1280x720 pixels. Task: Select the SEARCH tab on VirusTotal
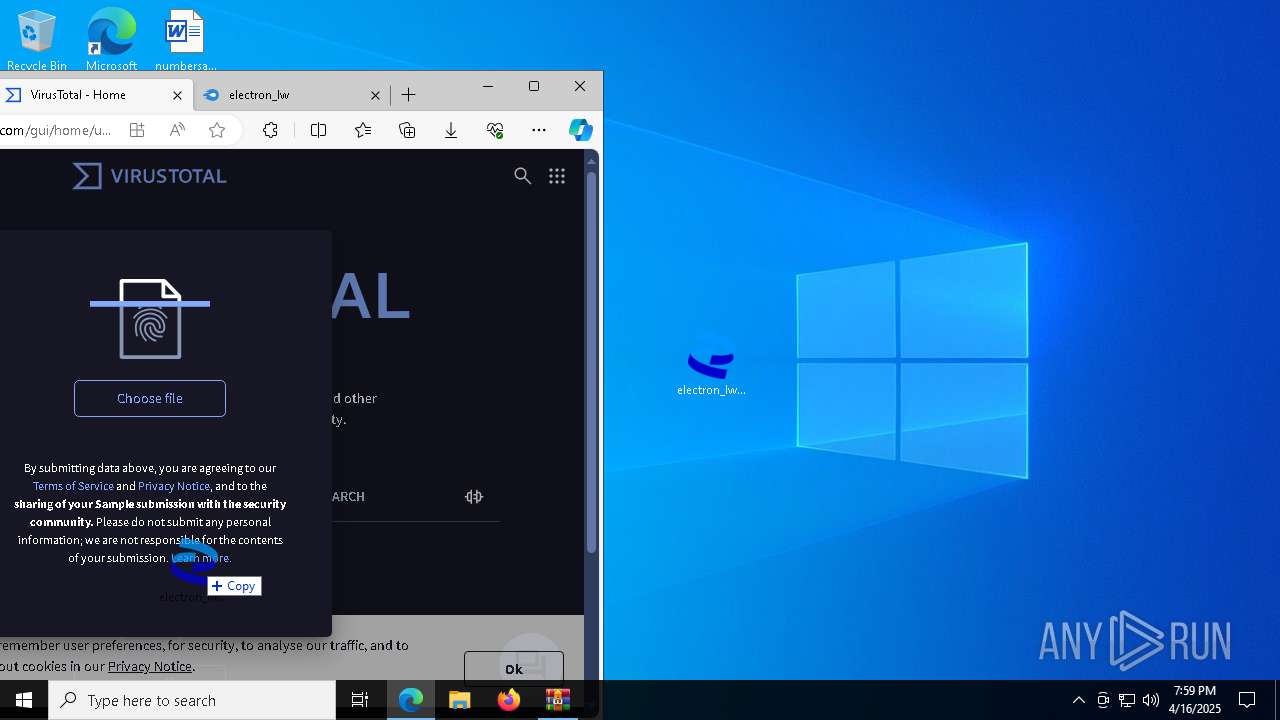[348, 497]
